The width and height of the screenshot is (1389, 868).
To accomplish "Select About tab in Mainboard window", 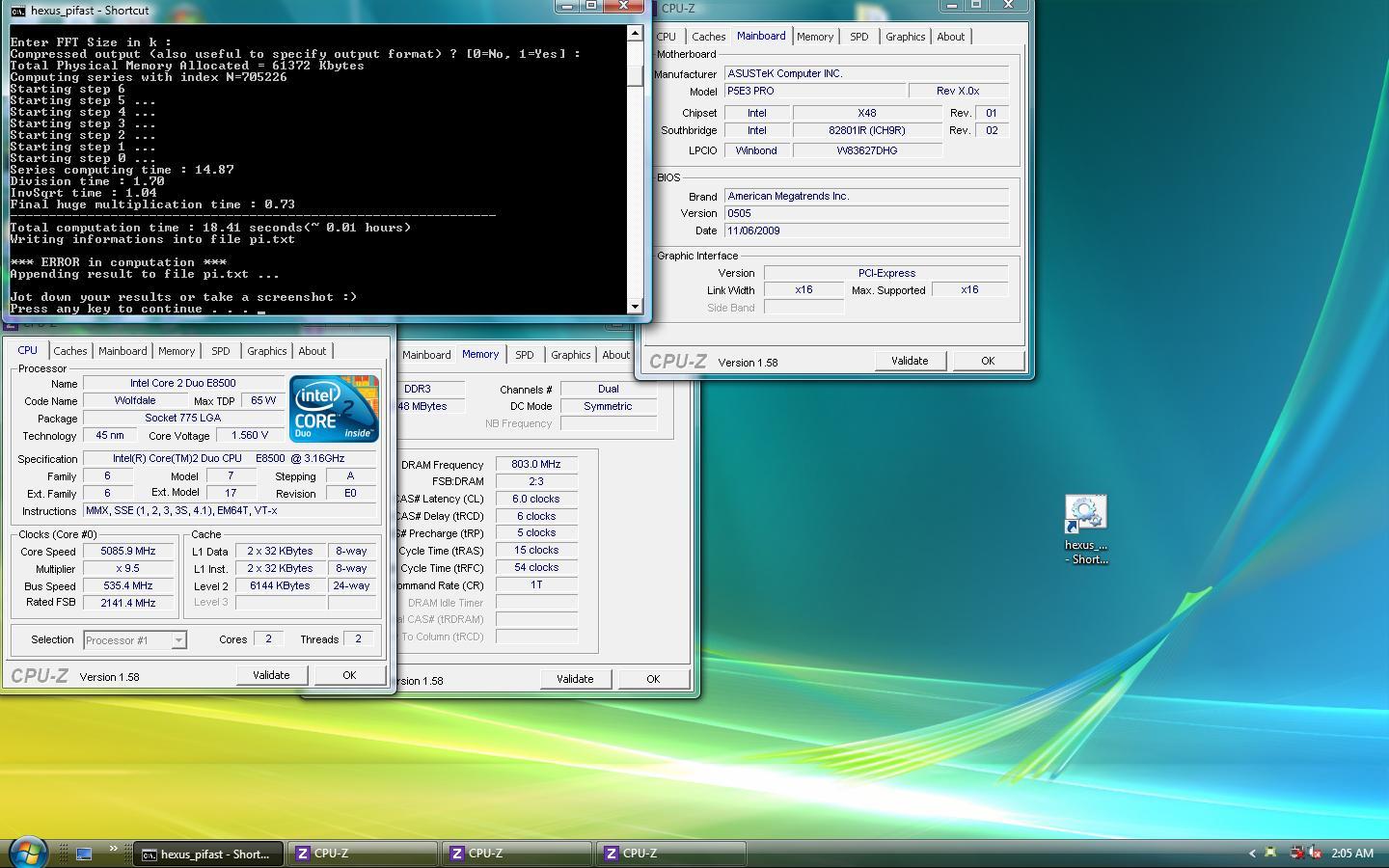I will (x=950, y=37).
